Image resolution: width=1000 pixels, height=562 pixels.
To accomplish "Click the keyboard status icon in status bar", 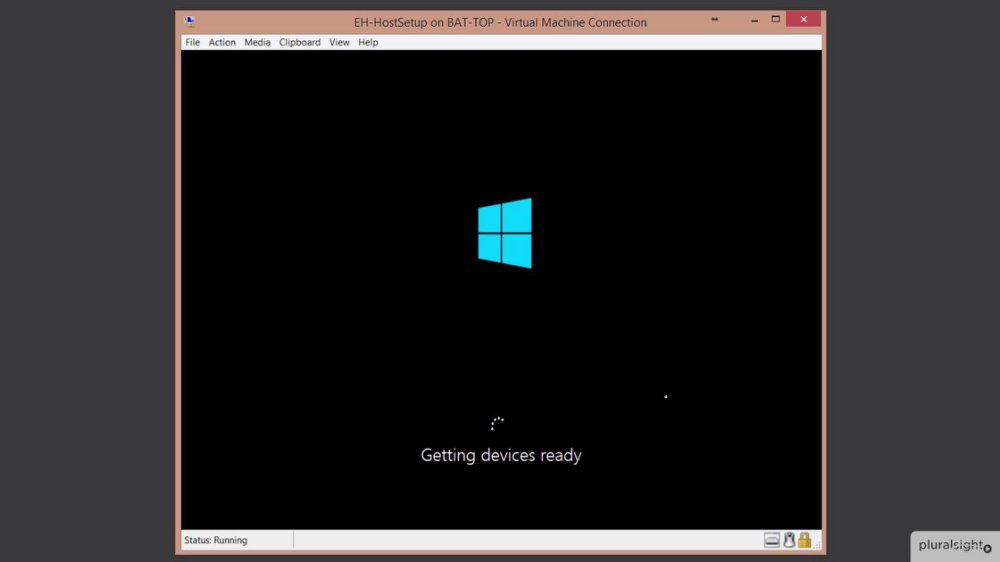I will pyautogui.click(x=772, y=540).
